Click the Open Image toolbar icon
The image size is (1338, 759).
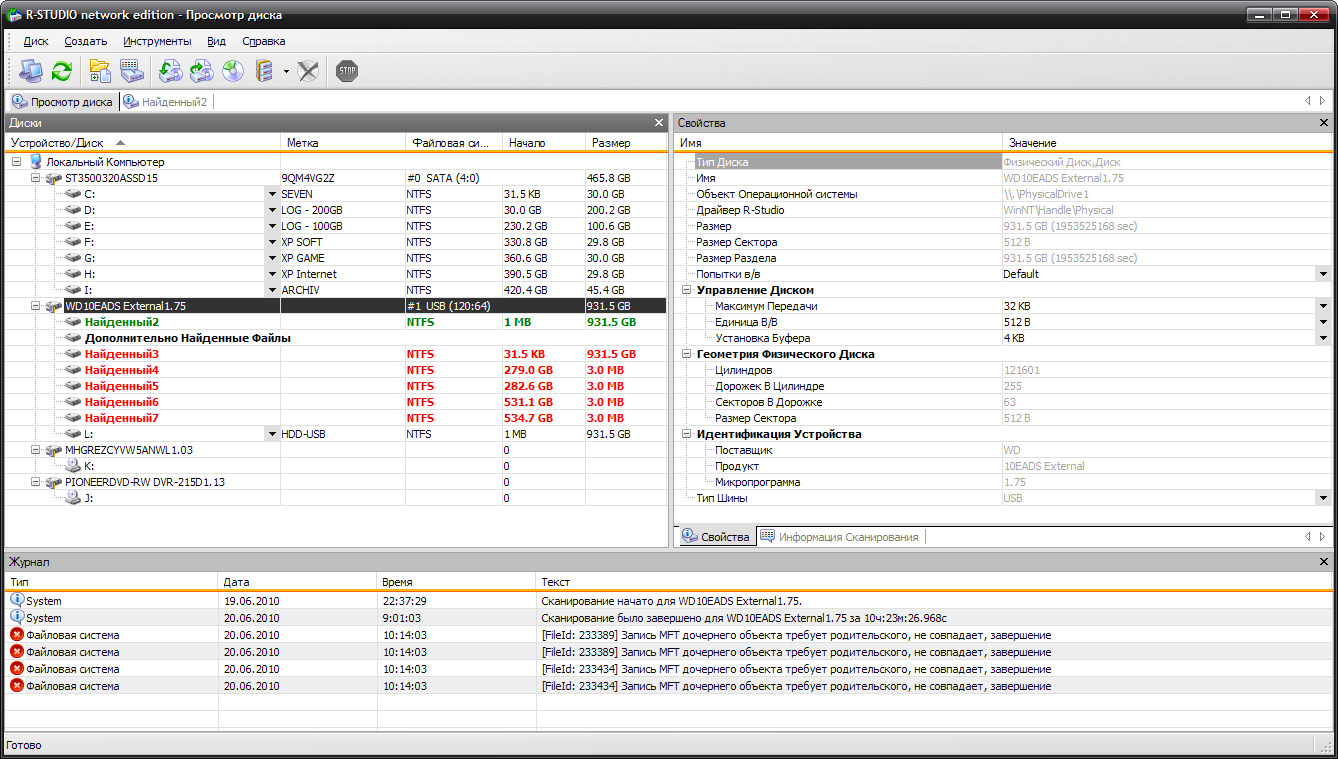click(170, 71)
